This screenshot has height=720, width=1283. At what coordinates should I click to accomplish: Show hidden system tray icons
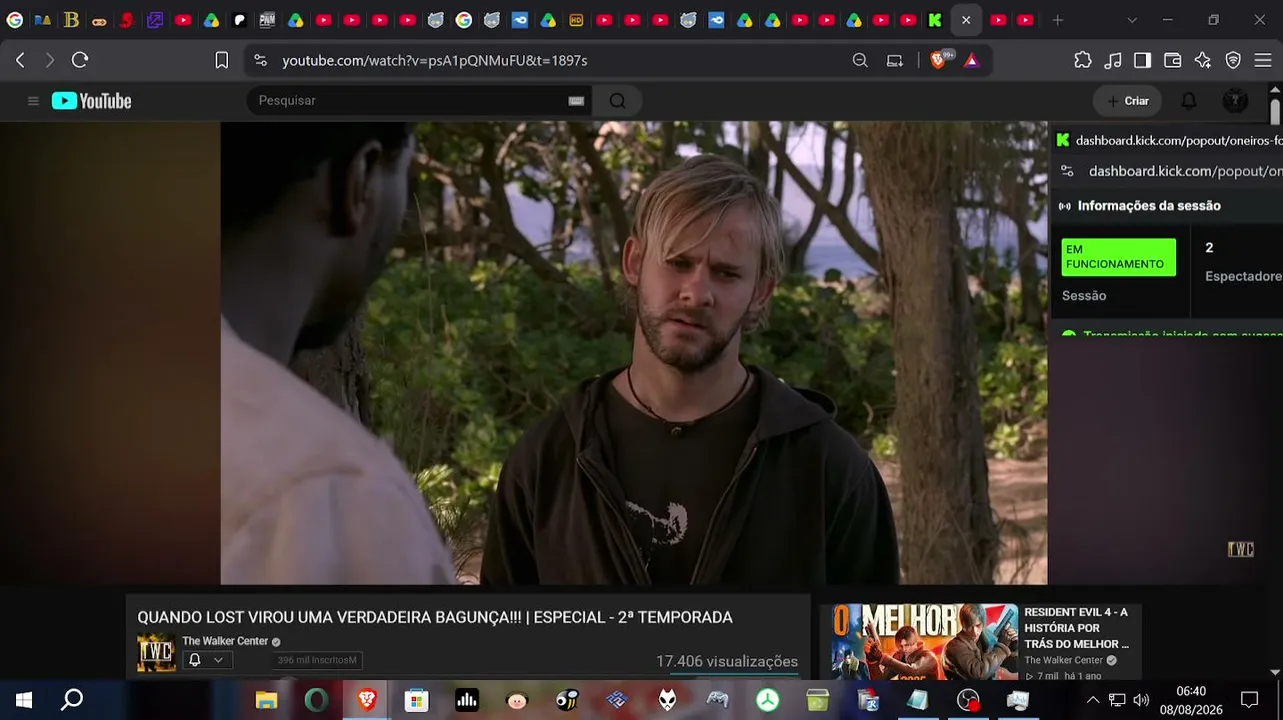1093,700
